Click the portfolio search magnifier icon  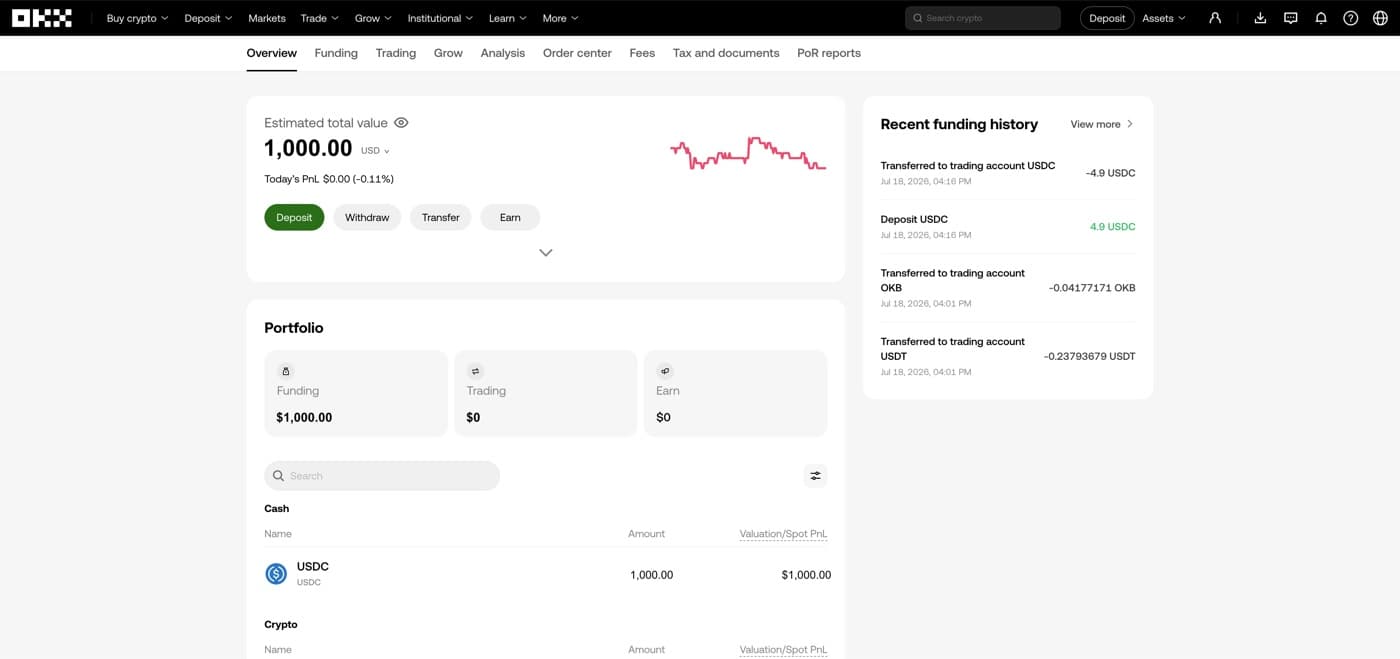coord(279,476)
